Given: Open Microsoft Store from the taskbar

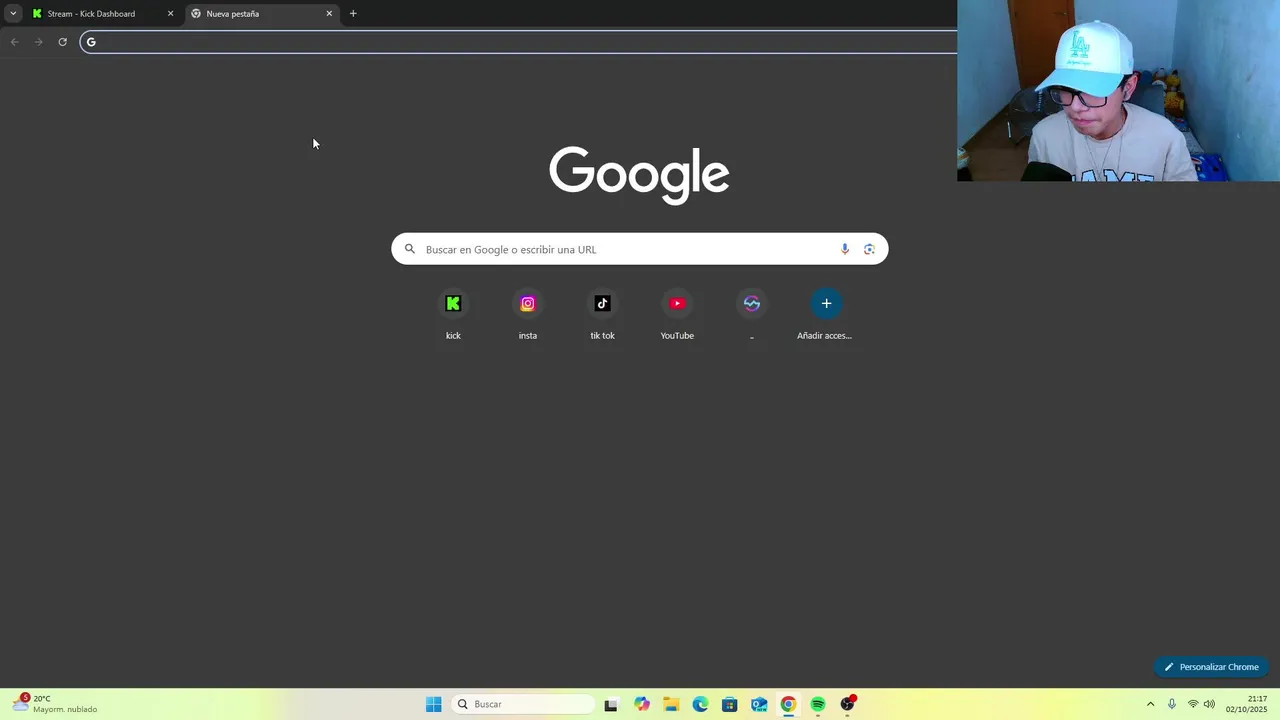Looking at the screenshot, I should (729, 704).
